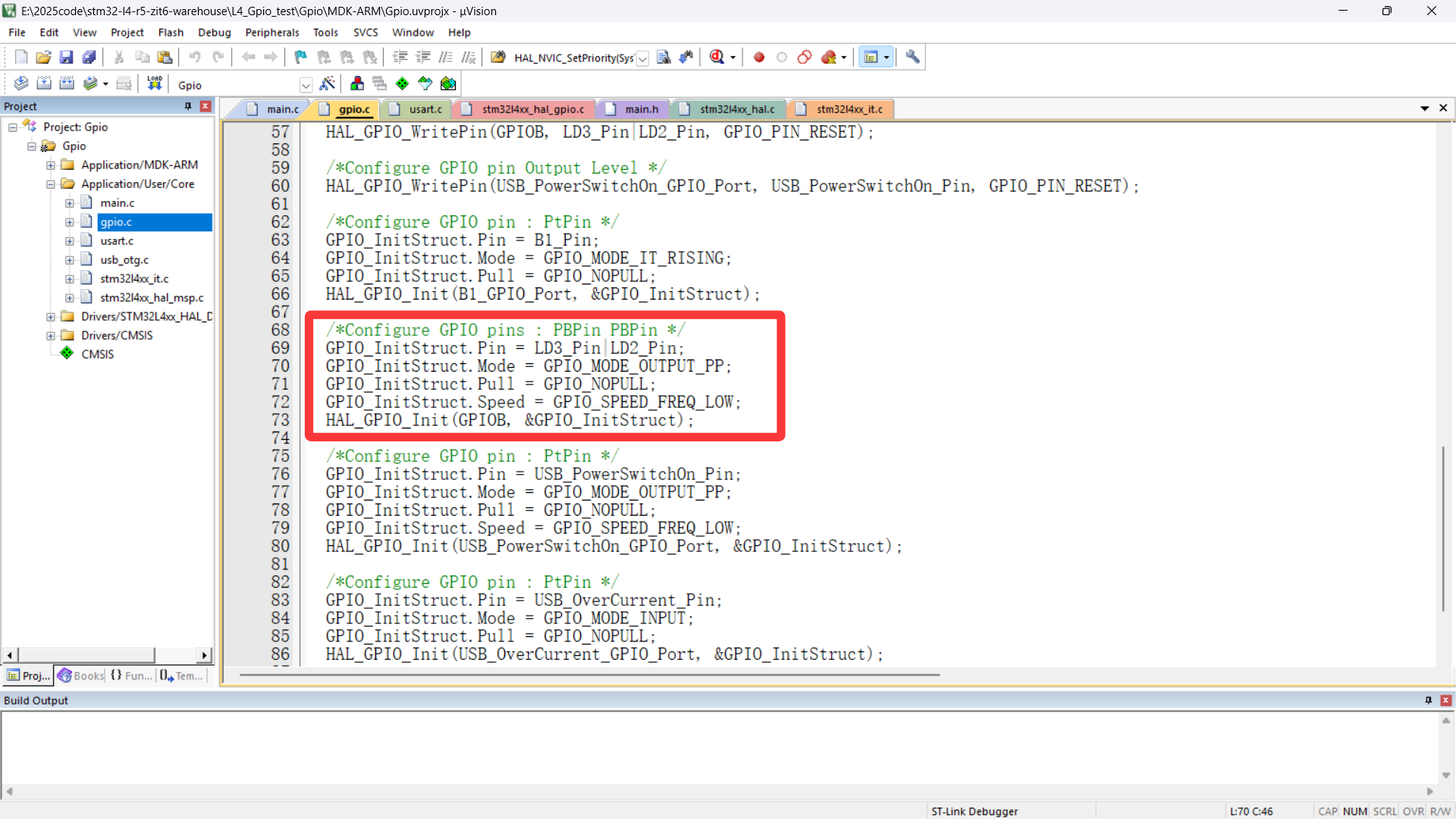Open the Peripherals menu
This screenshot has height=819, width=1456.
[271, 33]
